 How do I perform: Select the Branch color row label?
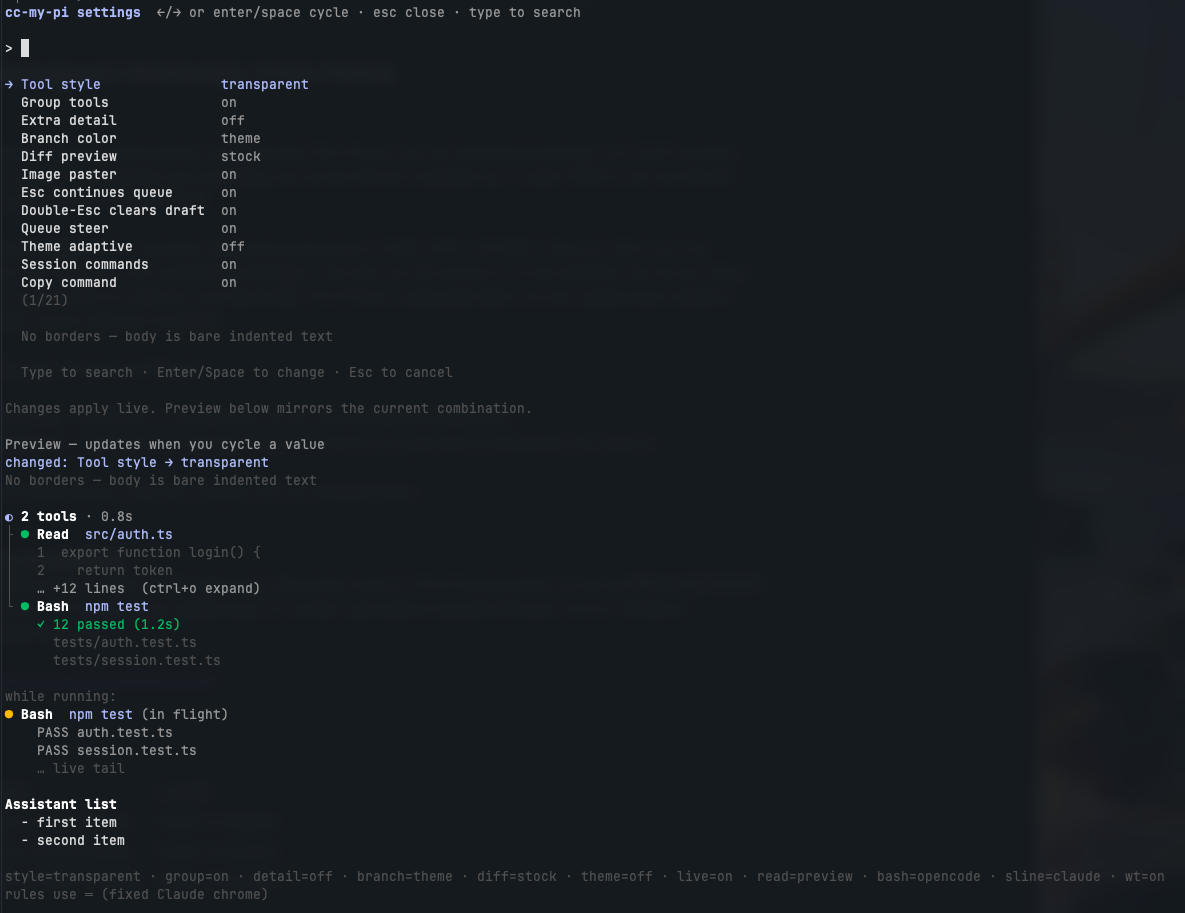coord(69,139)
